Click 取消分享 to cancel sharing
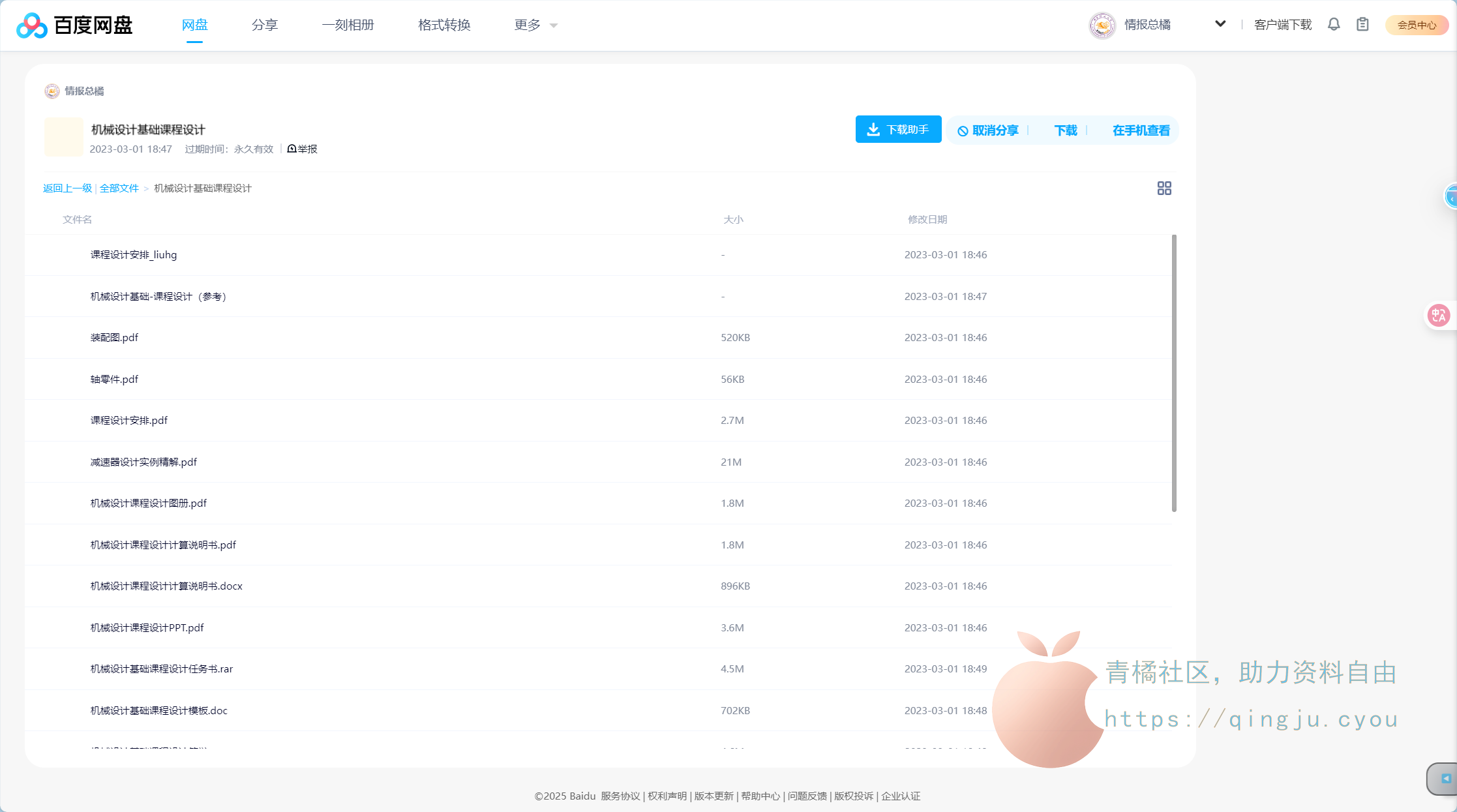This screenshot has height=812, width=1457. (988, 130)
